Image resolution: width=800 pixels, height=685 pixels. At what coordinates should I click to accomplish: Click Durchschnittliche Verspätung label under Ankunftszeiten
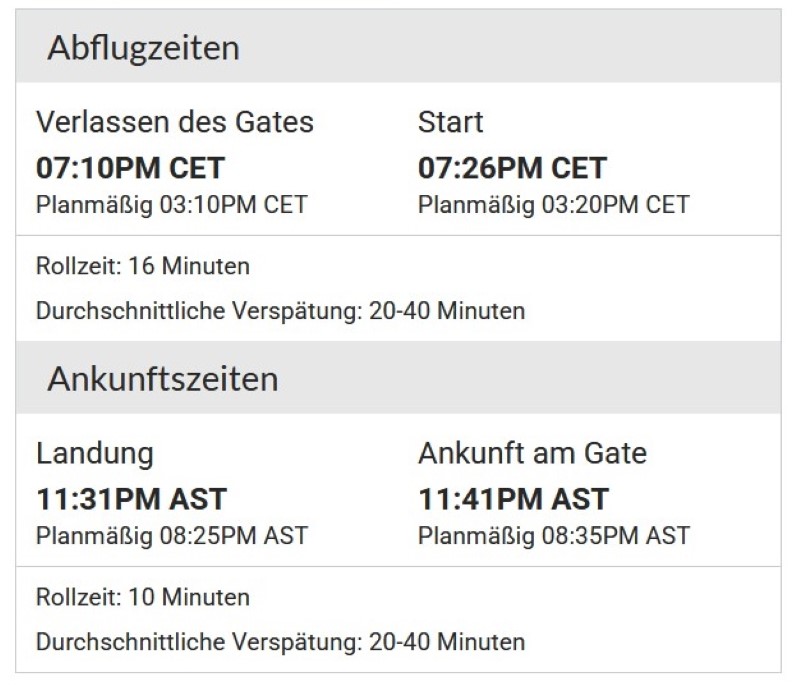(x=197, y=642)
